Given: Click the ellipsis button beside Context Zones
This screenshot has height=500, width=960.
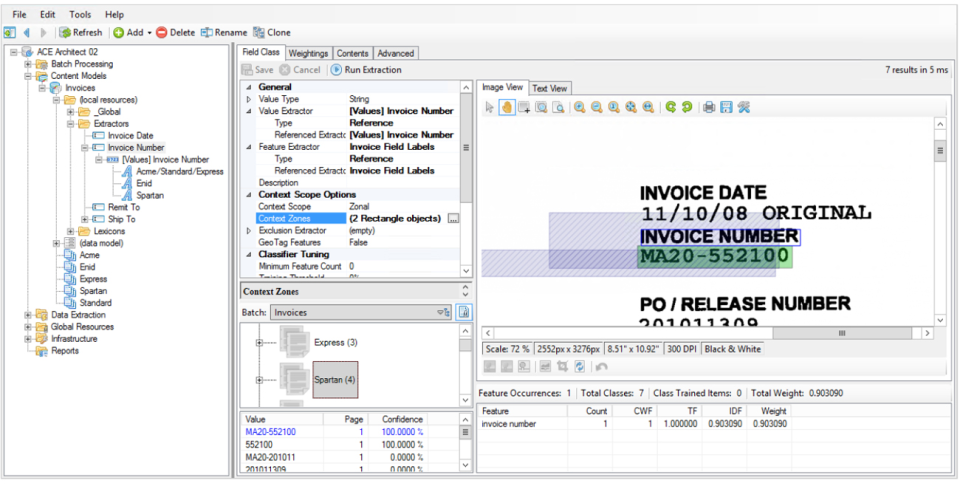Looking at the screenshot, I should [x=453, y=218].
